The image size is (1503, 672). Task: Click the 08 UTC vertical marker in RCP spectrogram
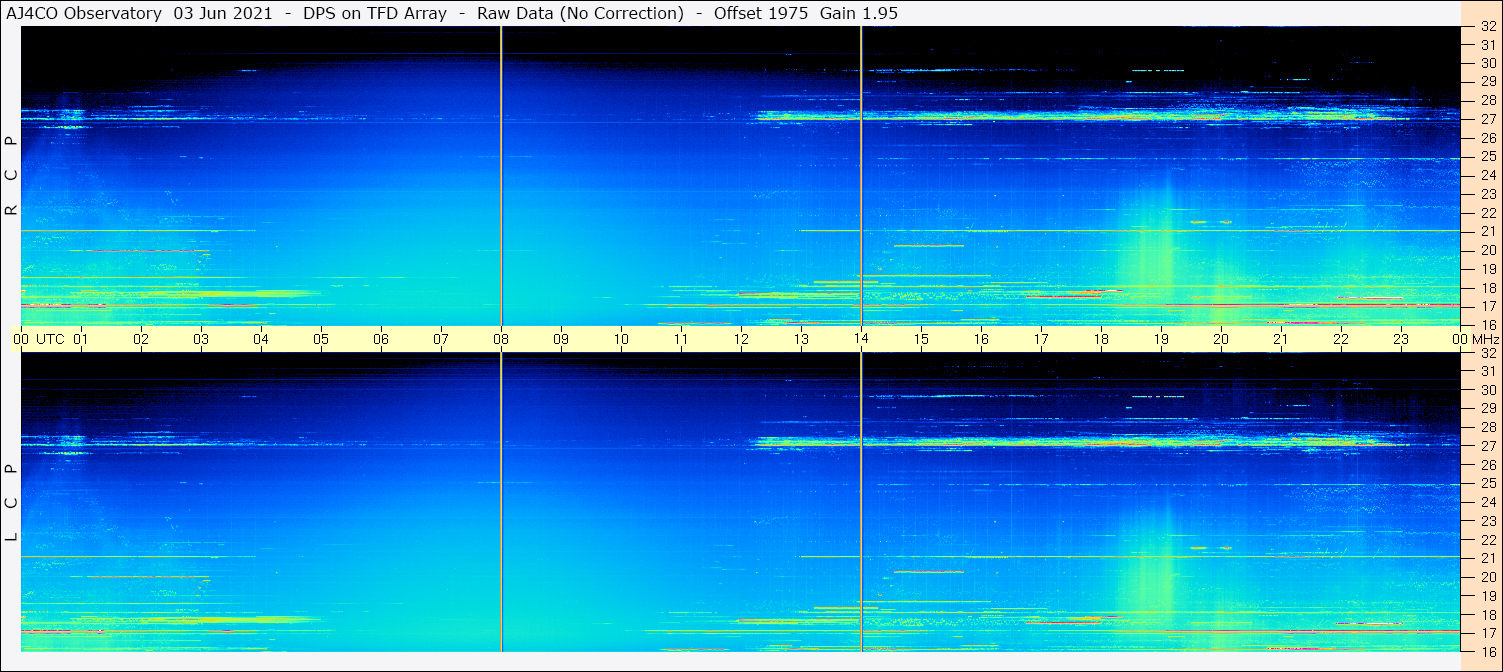(501, 176)
